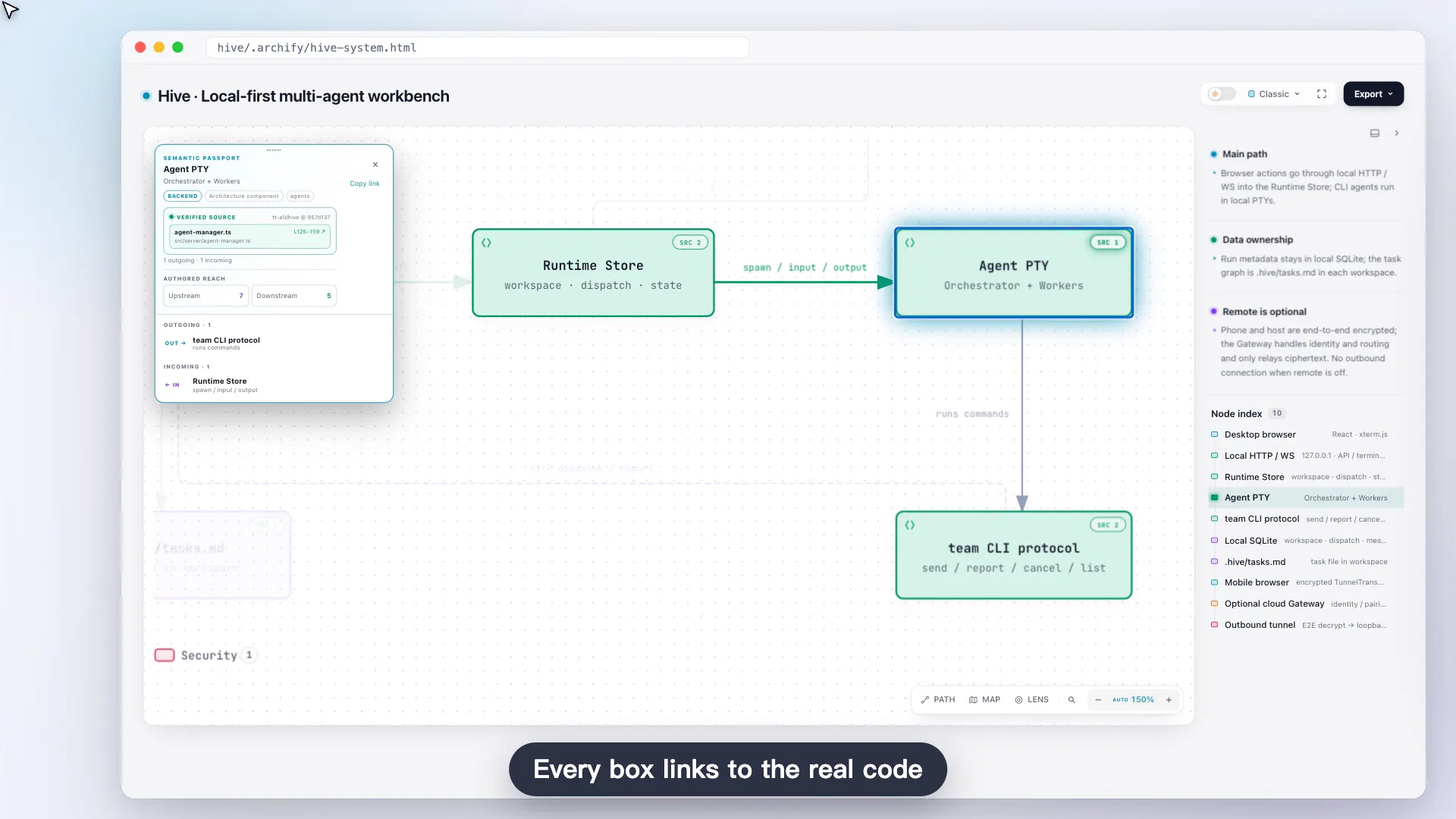
Task: Select Mobile browser in Node index
Action: [1306, 582]
